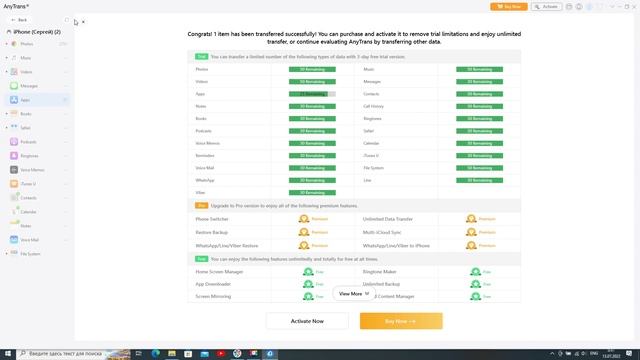Click the Multi-iCloud Sync premium badge icon
The height and width of the screenshot is (360, 640).
(x=471, y=232)
